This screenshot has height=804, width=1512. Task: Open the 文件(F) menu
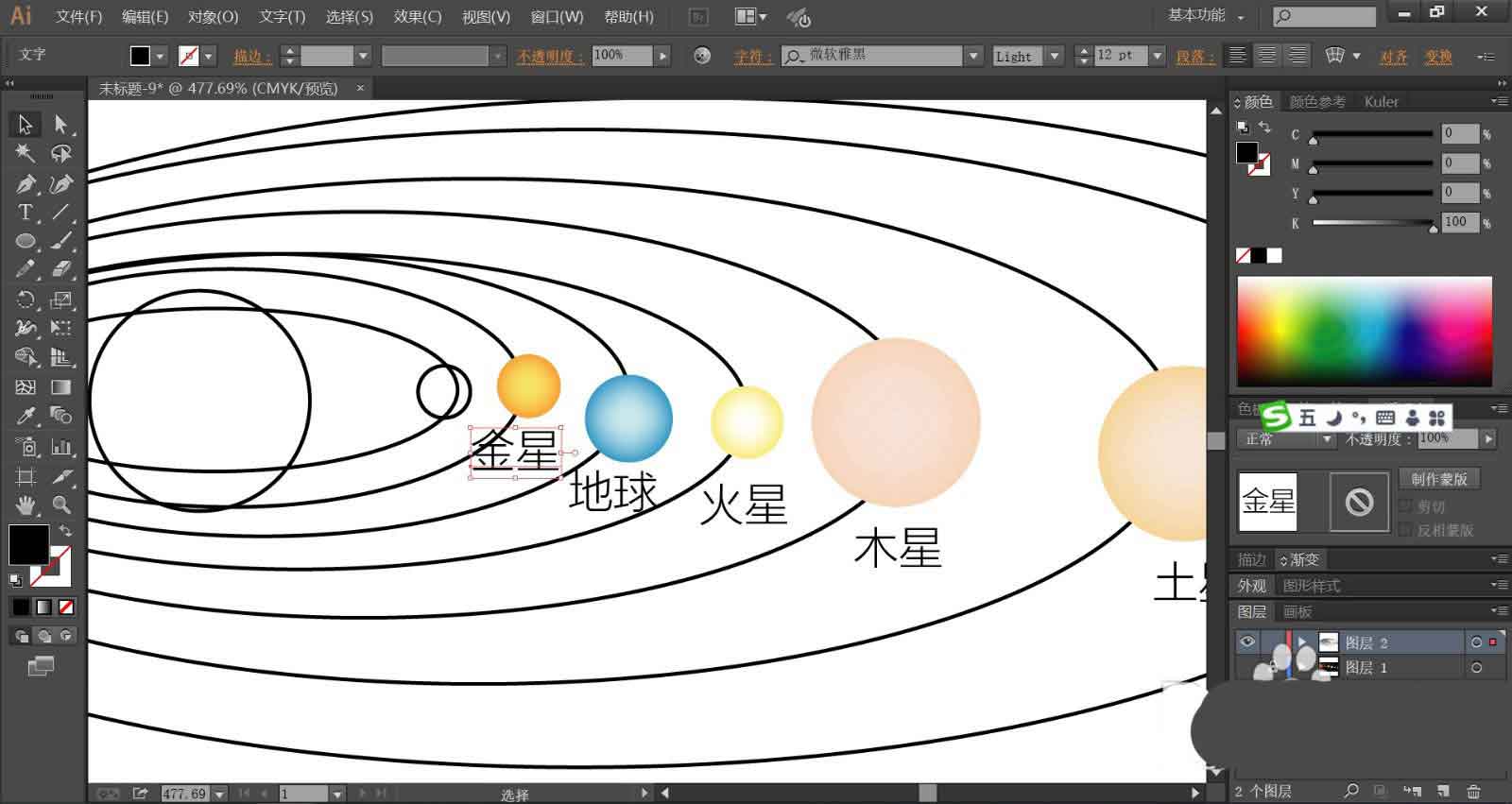click(x=78, y=17)
